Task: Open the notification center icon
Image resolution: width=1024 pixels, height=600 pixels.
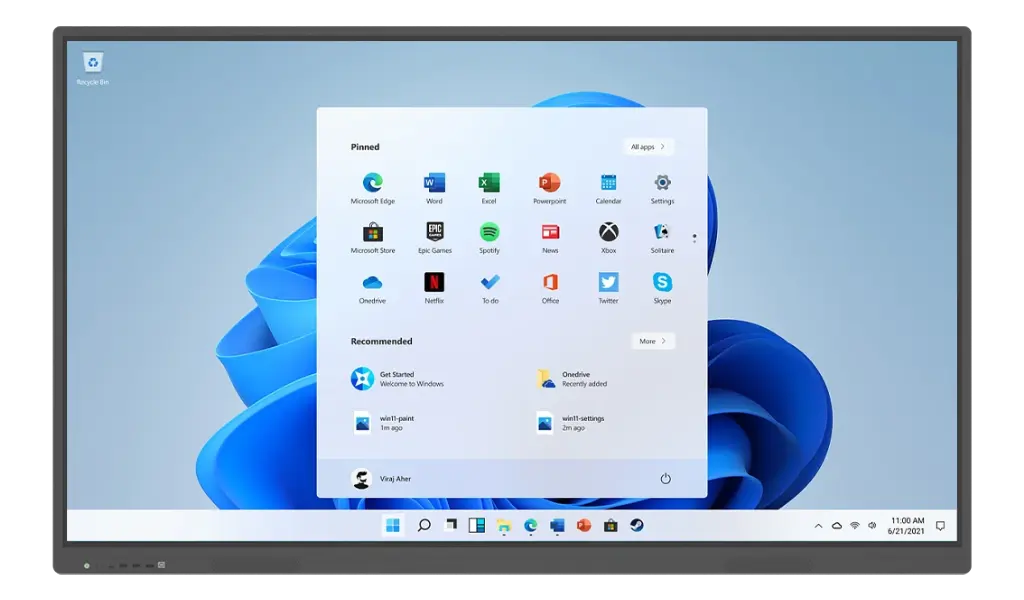Action: tap(940, 526)
